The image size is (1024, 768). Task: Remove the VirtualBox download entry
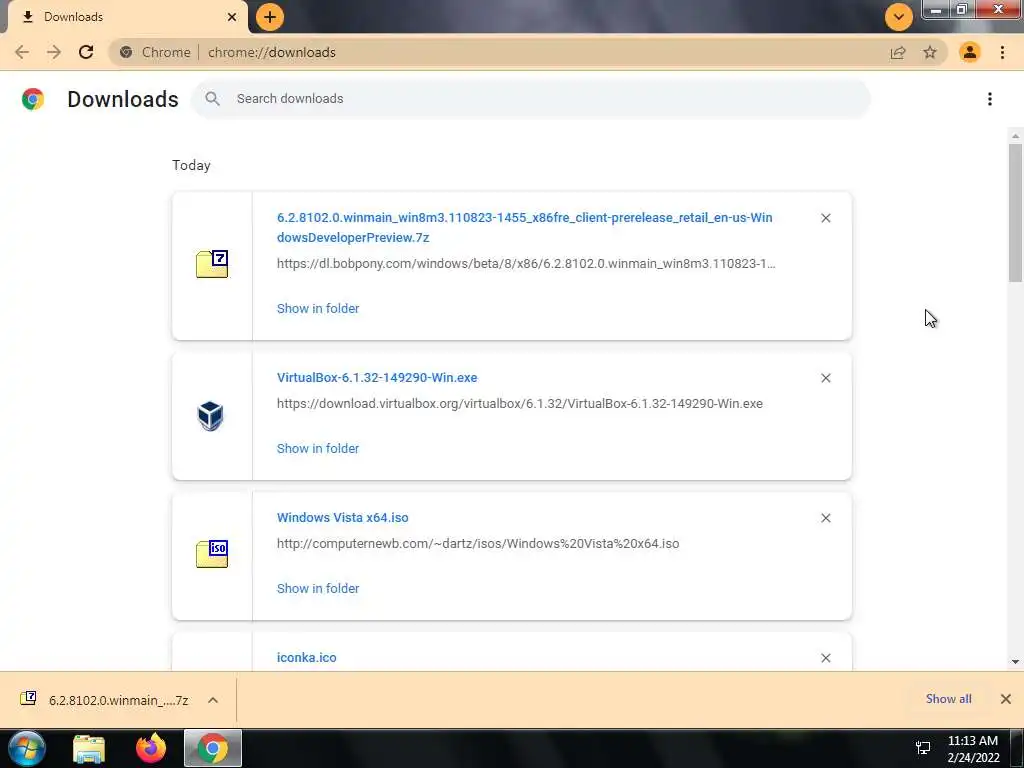[x=825, y=378]
